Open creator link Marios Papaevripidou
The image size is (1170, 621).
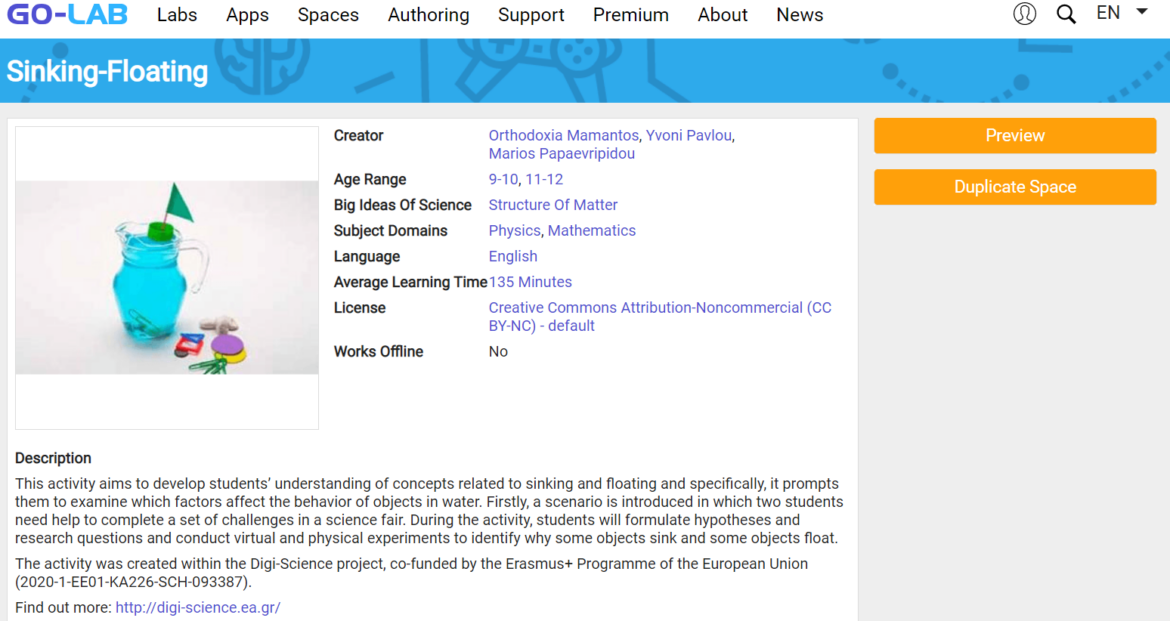561,153
